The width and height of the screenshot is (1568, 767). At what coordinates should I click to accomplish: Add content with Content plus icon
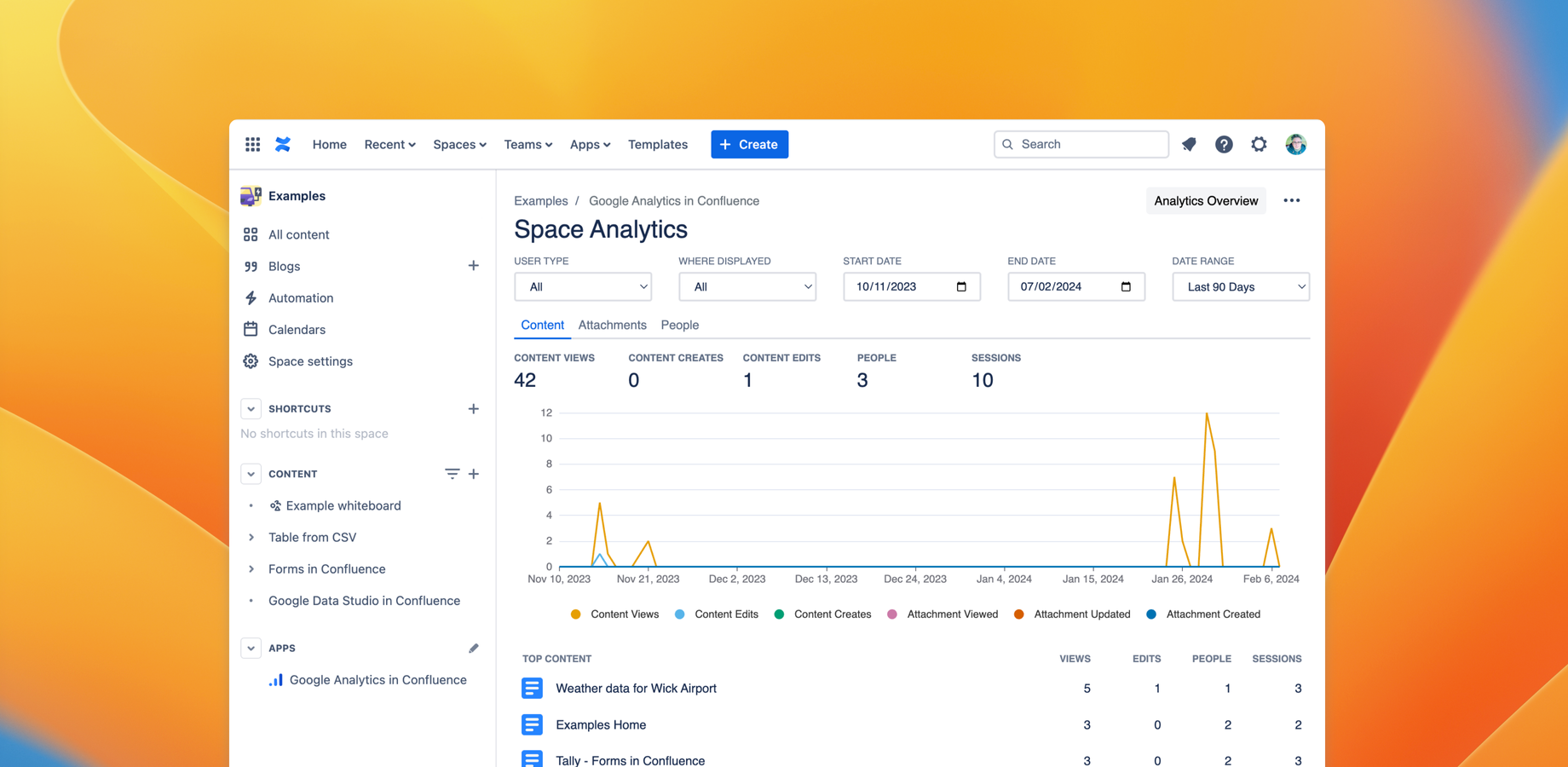474,474
